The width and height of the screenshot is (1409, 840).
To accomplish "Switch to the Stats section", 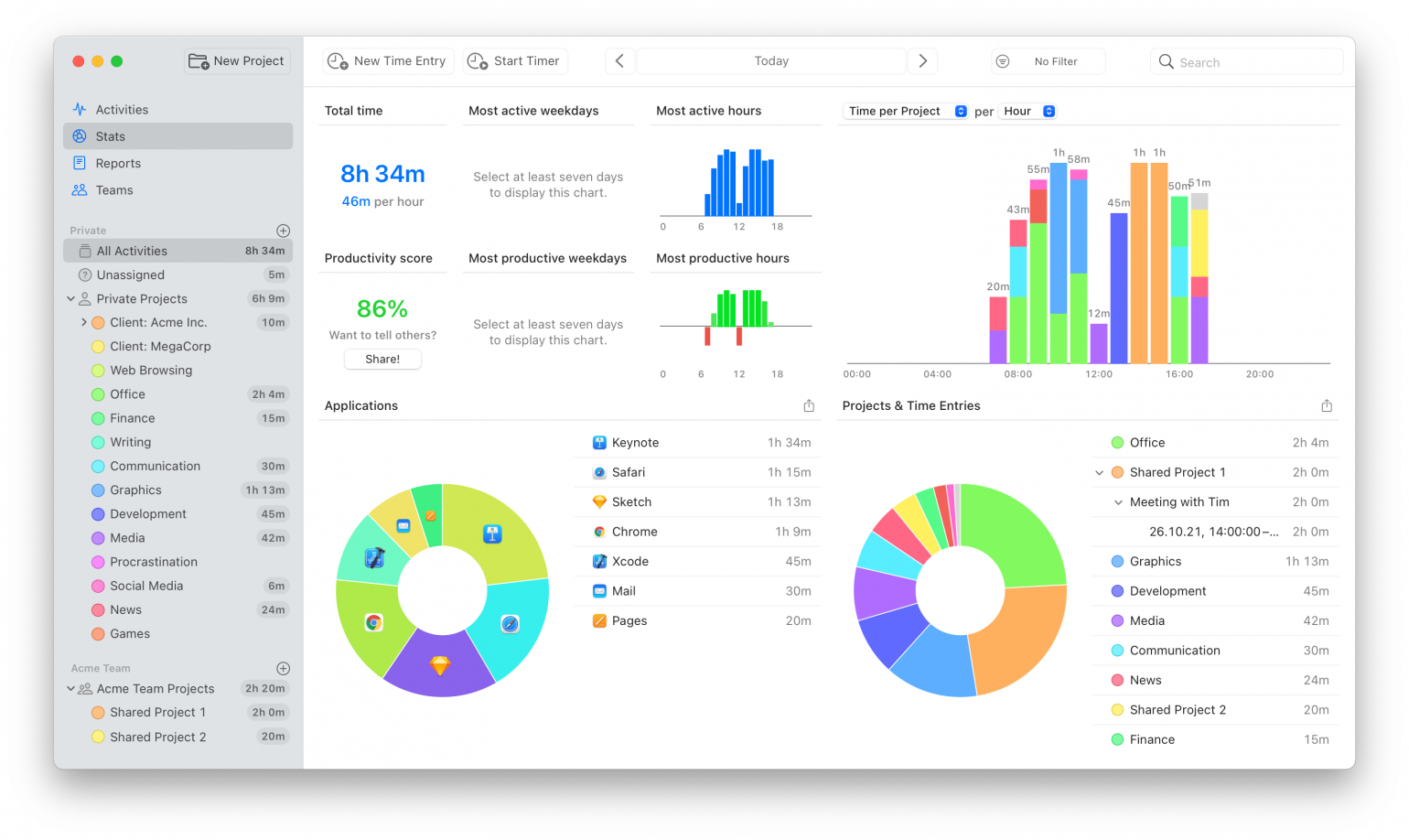I will tap(112, 135).
